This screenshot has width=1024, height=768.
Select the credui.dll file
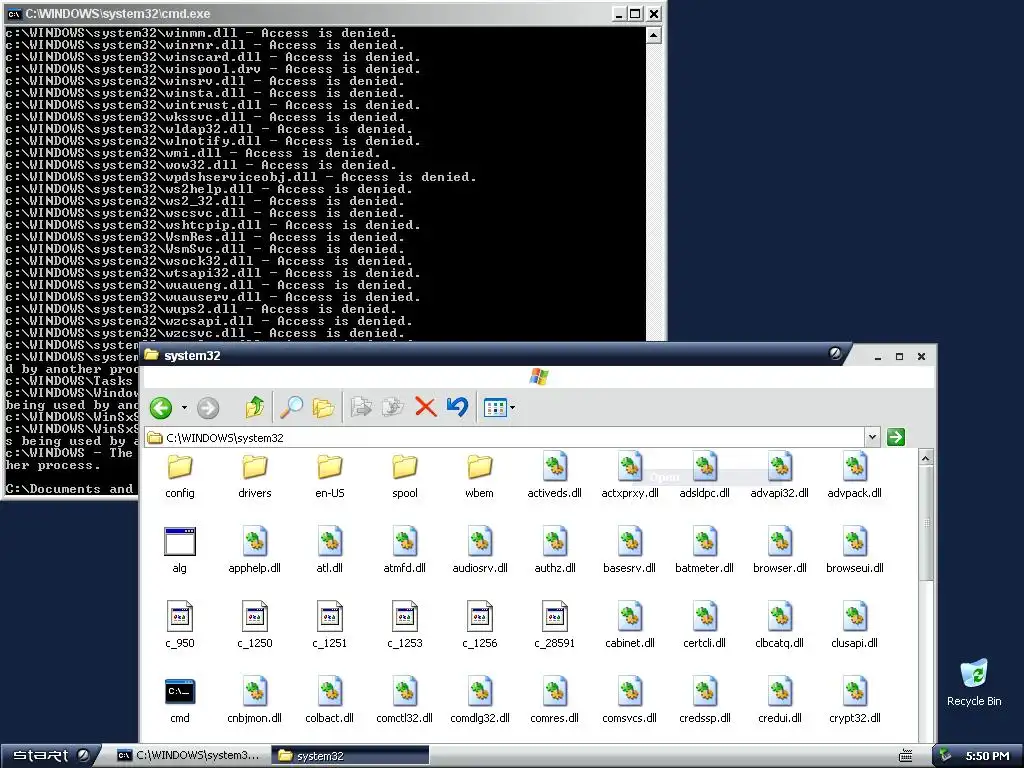coord(780,701)
